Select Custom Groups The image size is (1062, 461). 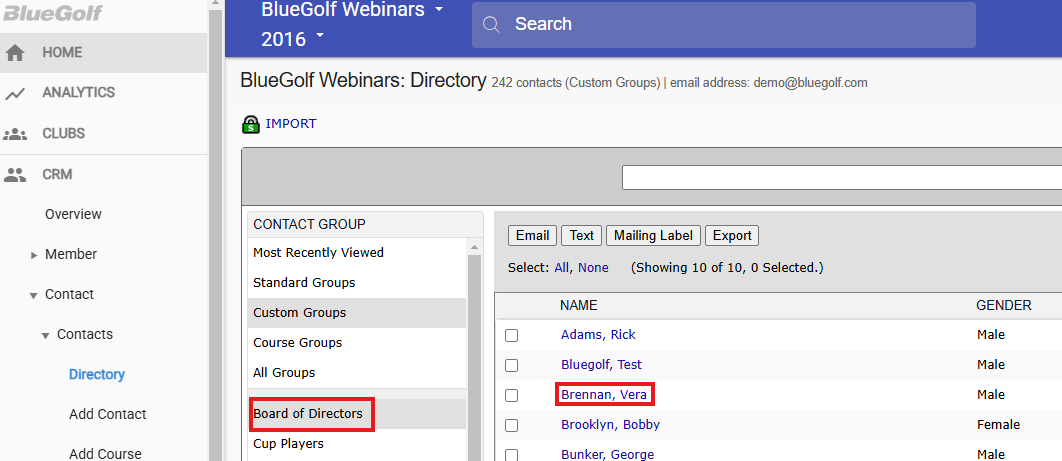point(357,313)
